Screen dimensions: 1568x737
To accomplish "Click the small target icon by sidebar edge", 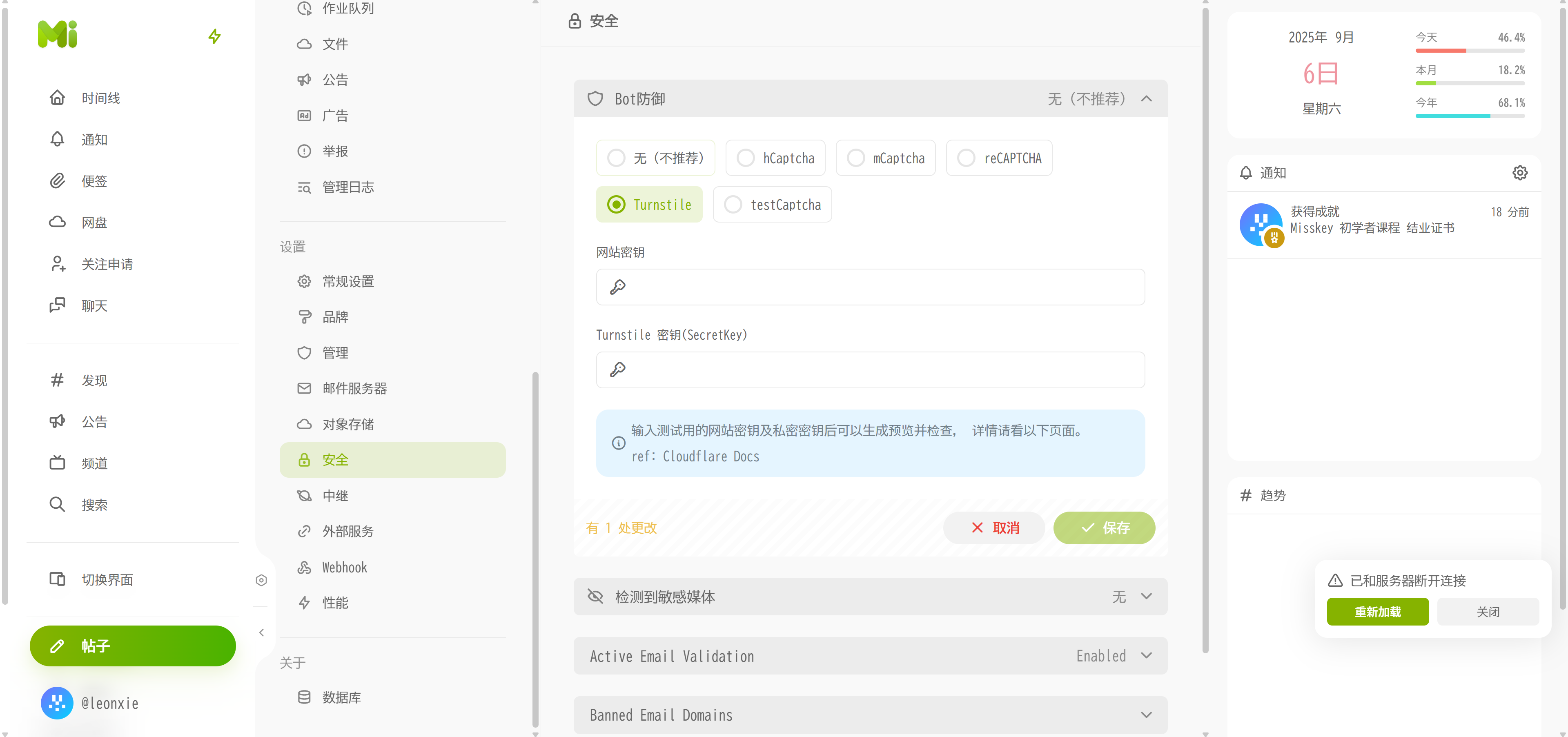I will coord(261,580).
